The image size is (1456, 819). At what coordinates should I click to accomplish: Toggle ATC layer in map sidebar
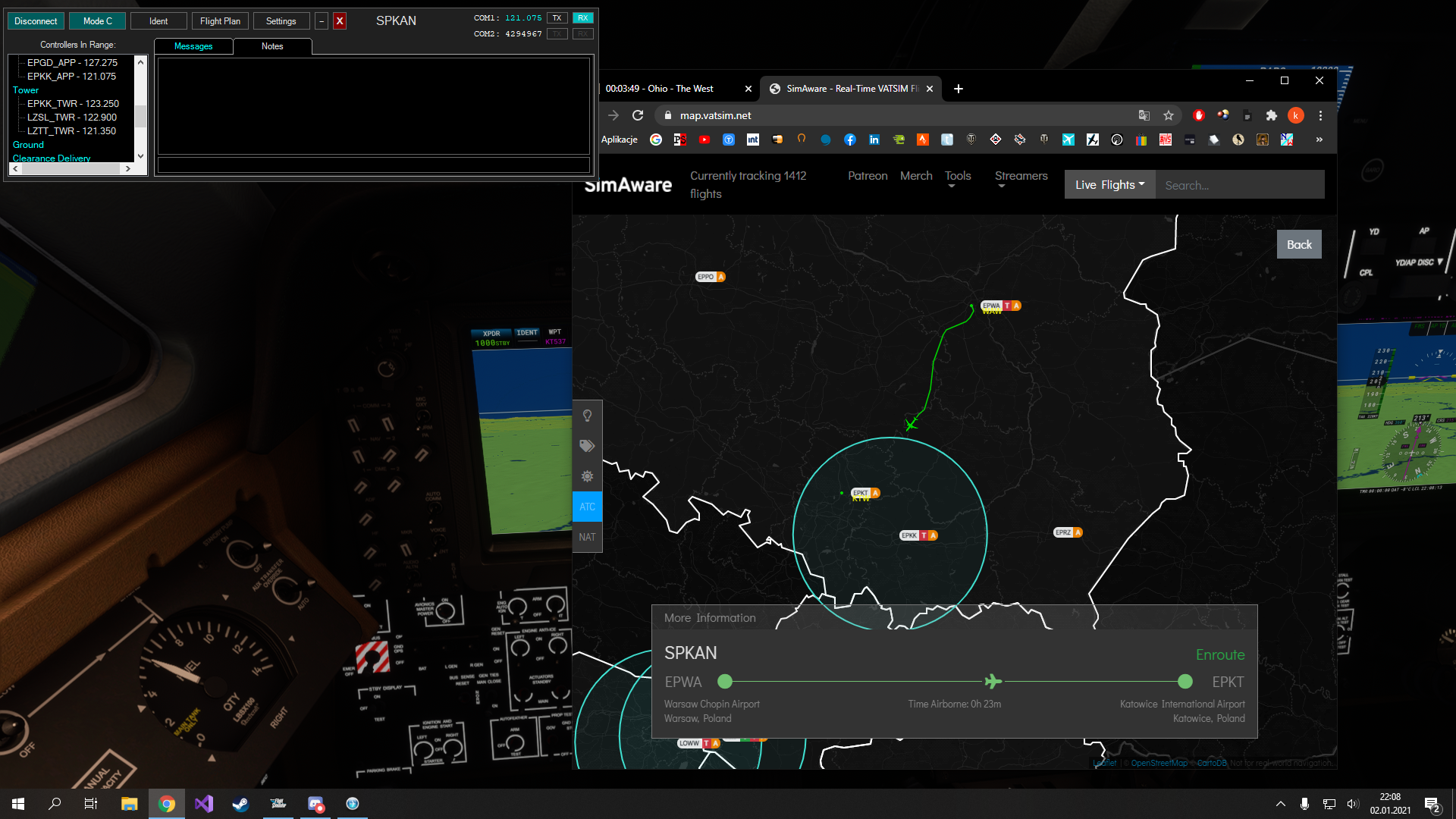pos(587,507)
